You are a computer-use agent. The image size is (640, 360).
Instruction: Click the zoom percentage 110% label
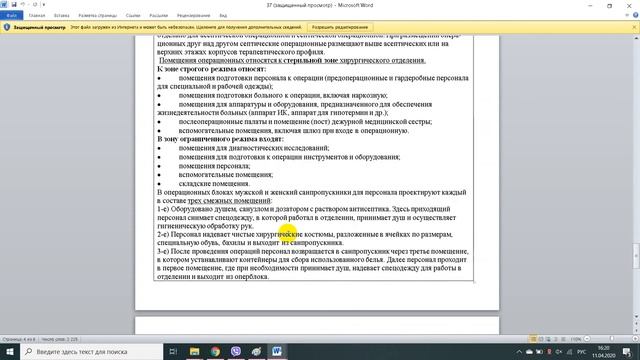tap(576, 339)
